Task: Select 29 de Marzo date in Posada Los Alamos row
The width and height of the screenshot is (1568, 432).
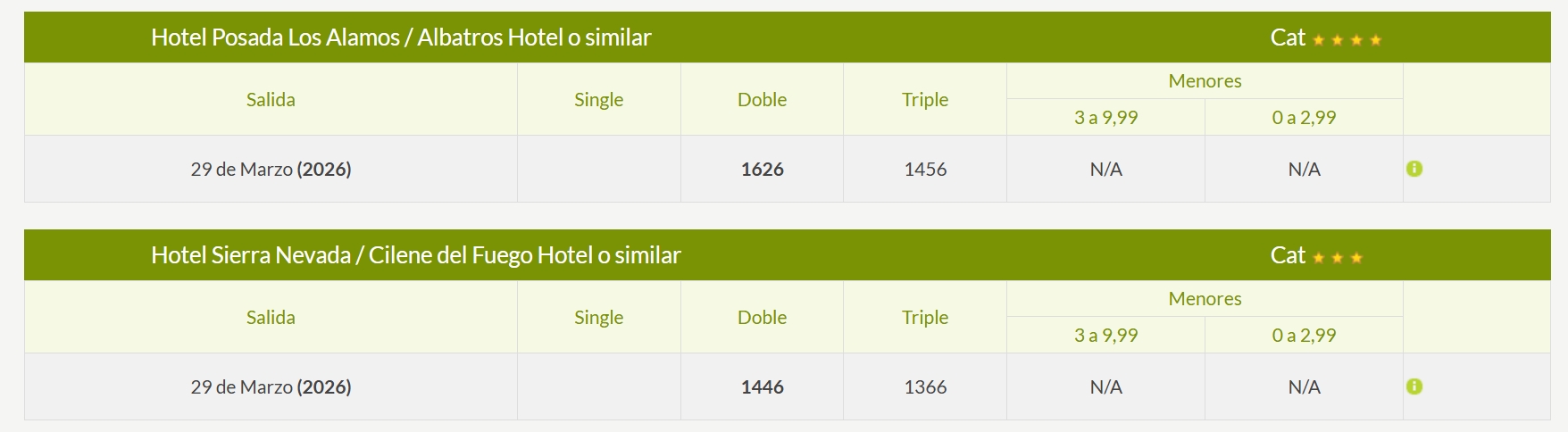Action: (271, 169)
